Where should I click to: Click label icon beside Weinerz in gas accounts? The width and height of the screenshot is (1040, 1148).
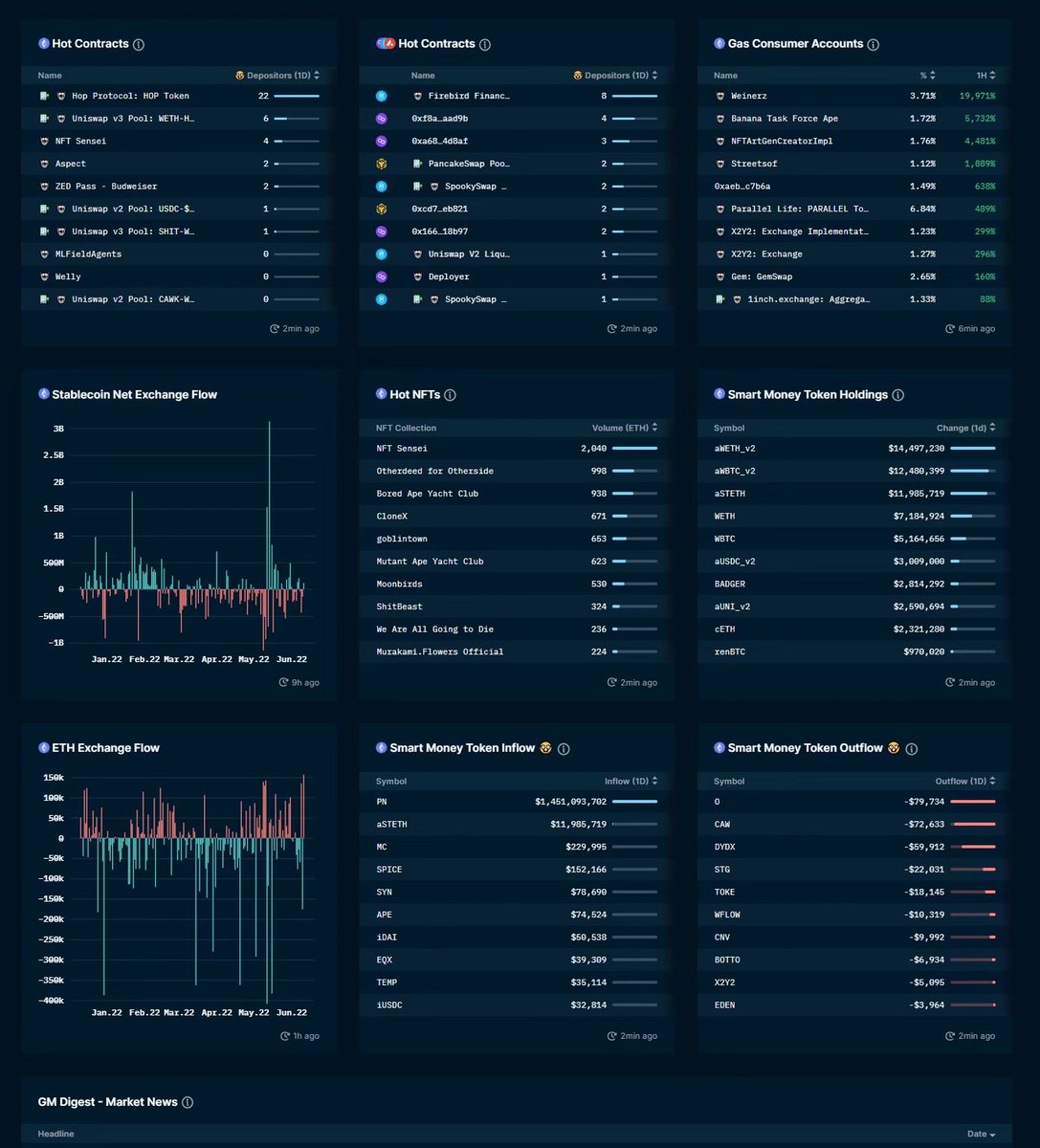pos(720,96)
